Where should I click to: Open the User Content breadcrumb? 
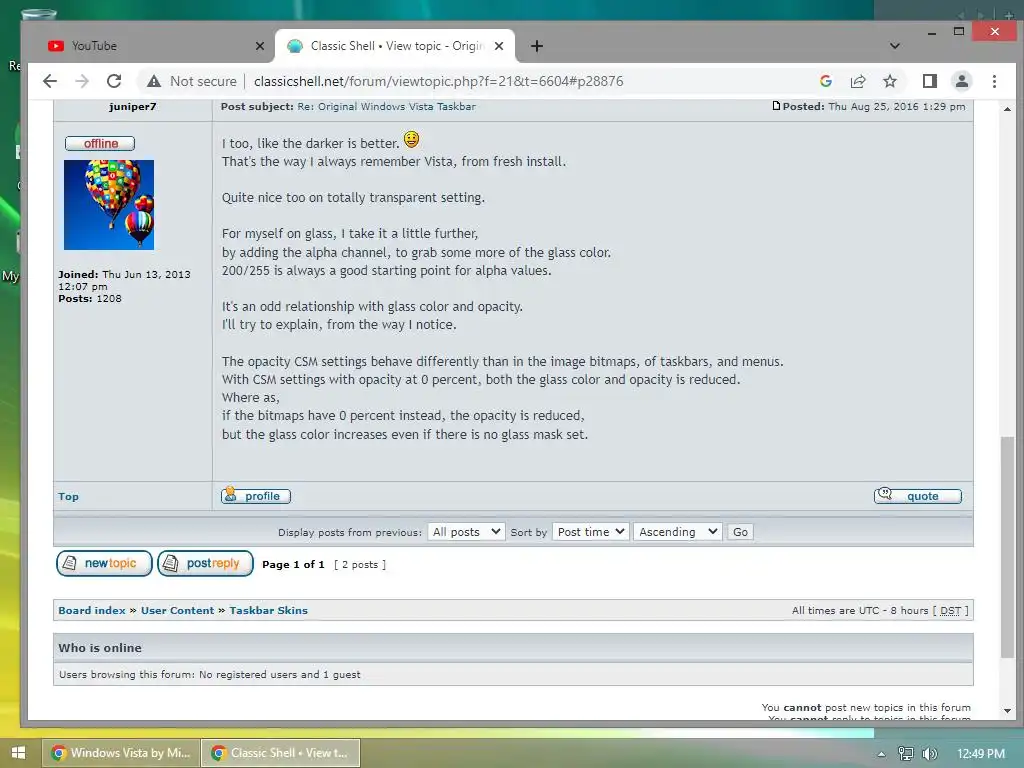[x=177, y=611]
